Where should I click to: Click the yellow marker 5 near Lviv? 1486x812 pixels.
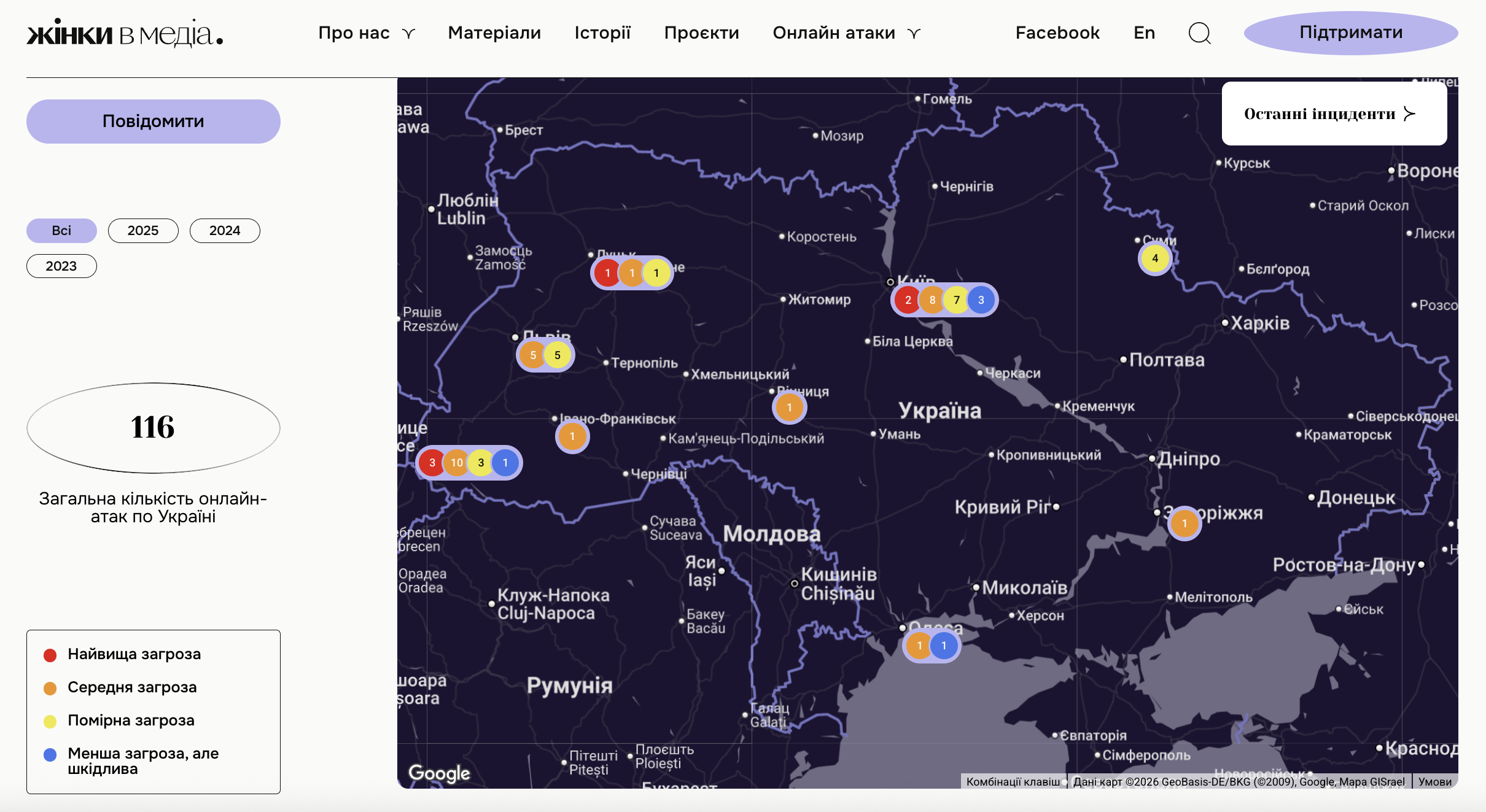coord(557,355)
